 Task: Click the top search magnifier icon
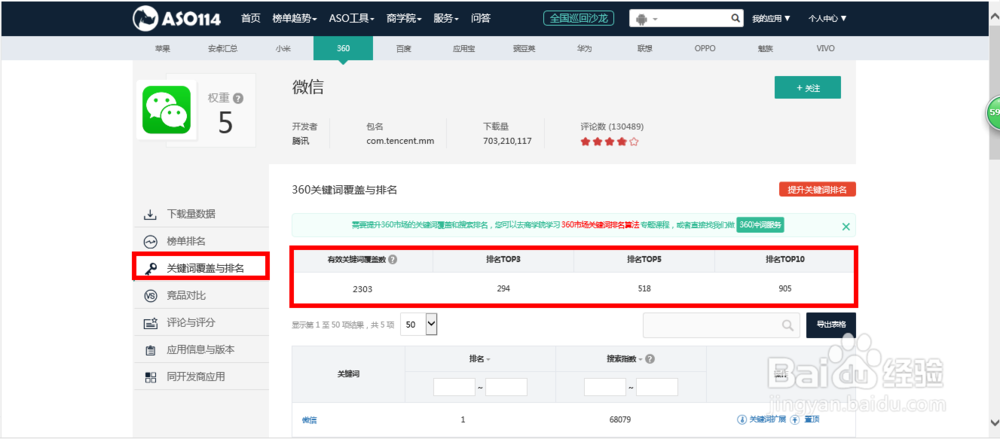point(735,19)
